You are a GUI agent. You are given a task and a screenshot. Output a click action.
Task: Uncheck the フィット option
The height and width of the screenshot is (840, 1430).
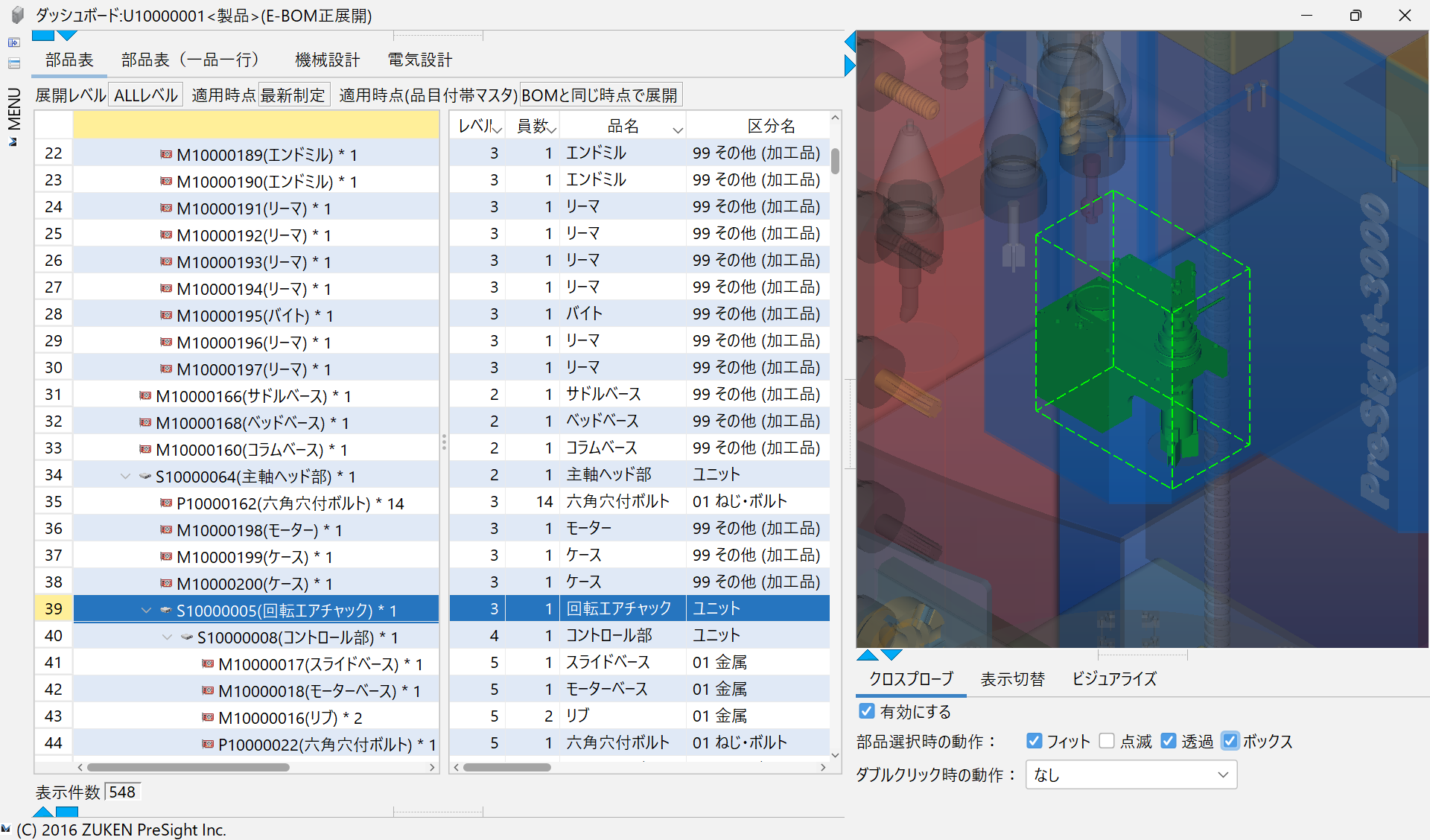1034,741
